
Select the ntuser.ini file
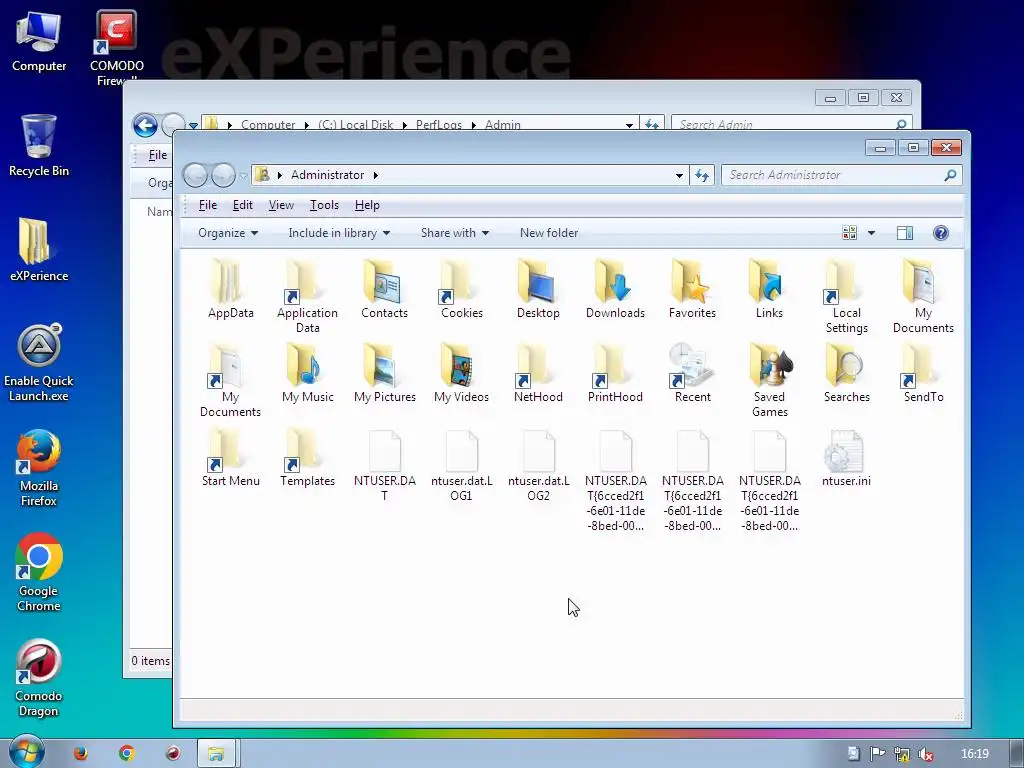click(x=846, y=457)
